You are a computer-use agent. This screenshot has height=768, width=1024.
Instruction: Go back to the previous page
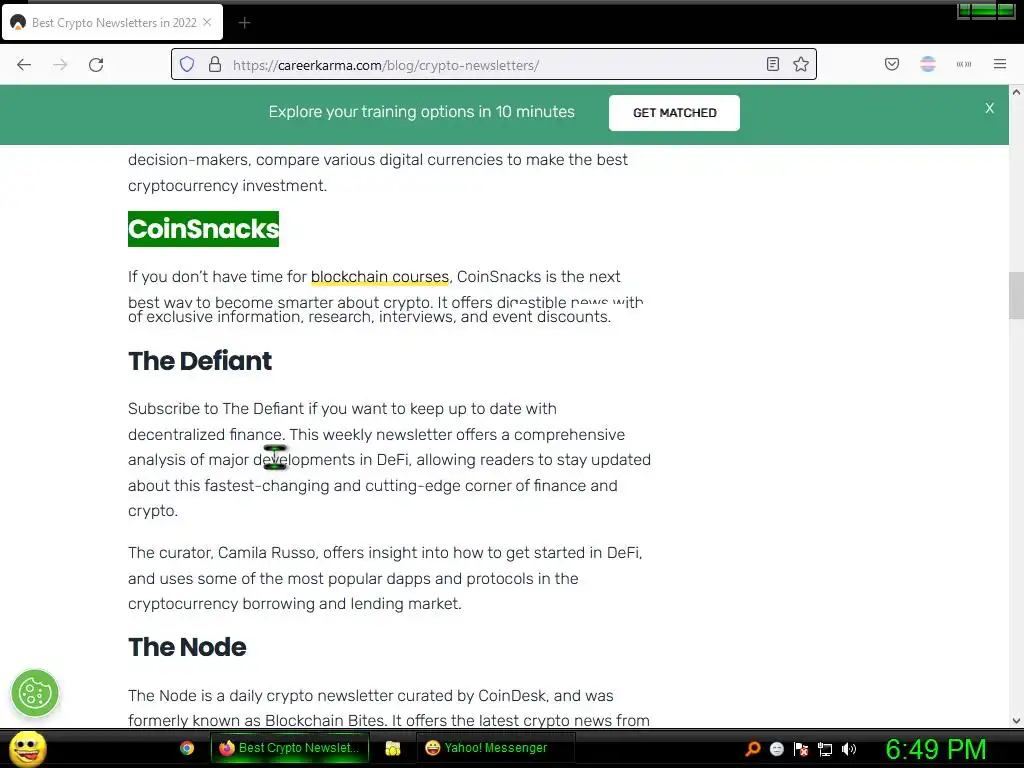pyautogui.click(x=24, y=65)
